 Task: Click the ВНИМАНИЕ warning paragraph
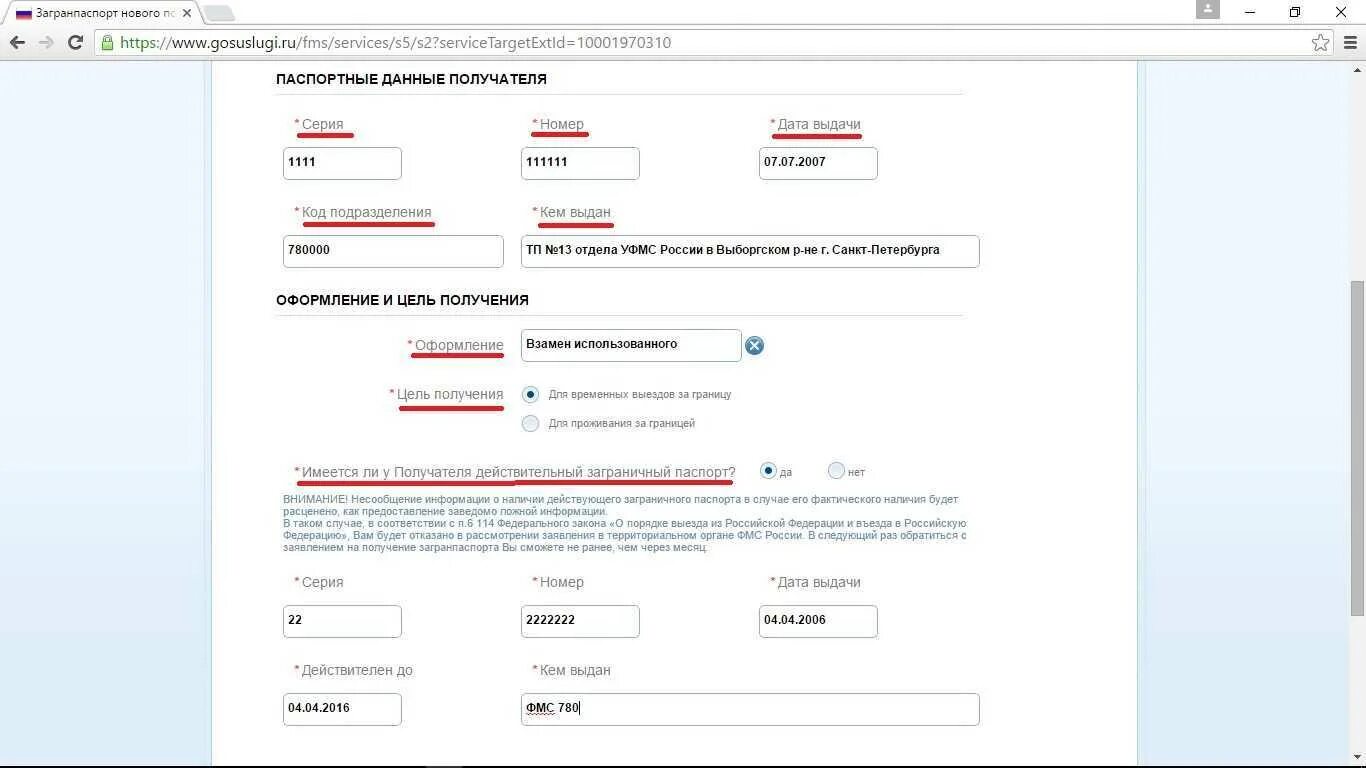coord(624,523)
